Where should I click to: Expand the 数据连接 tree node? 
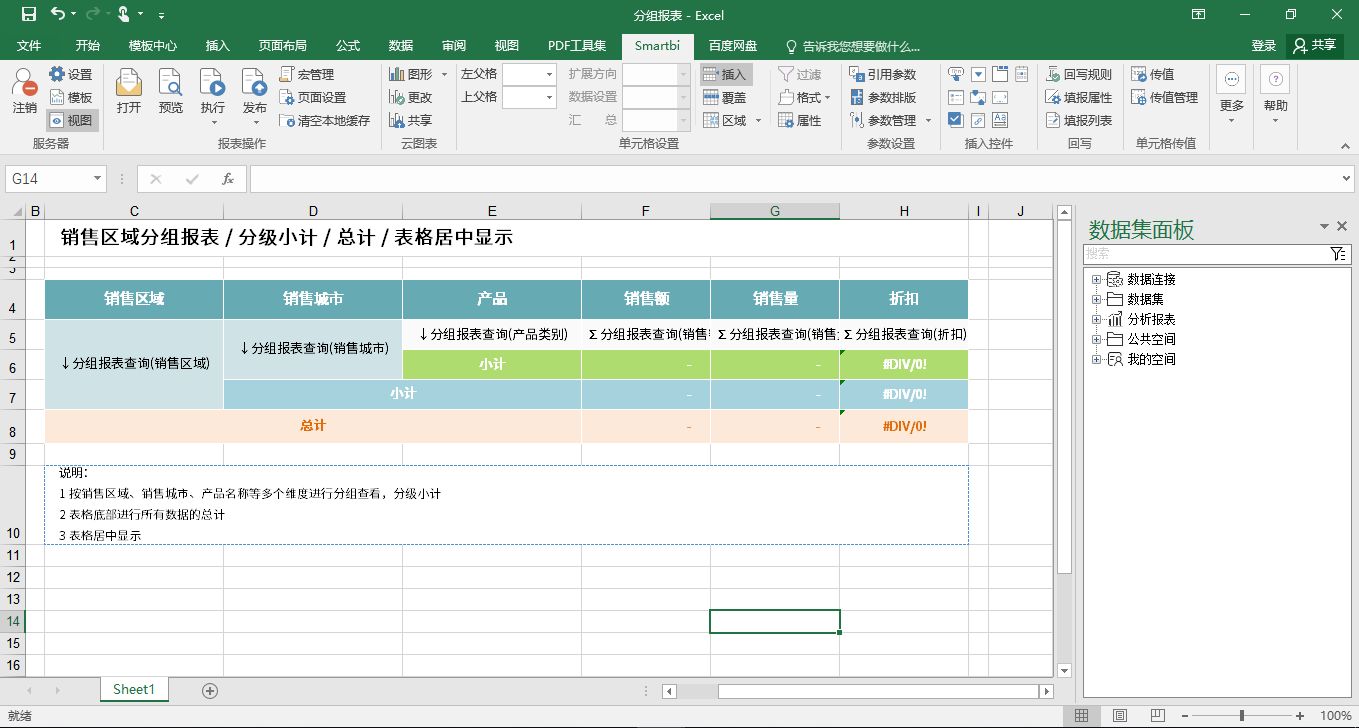(x=1096, y=279)
